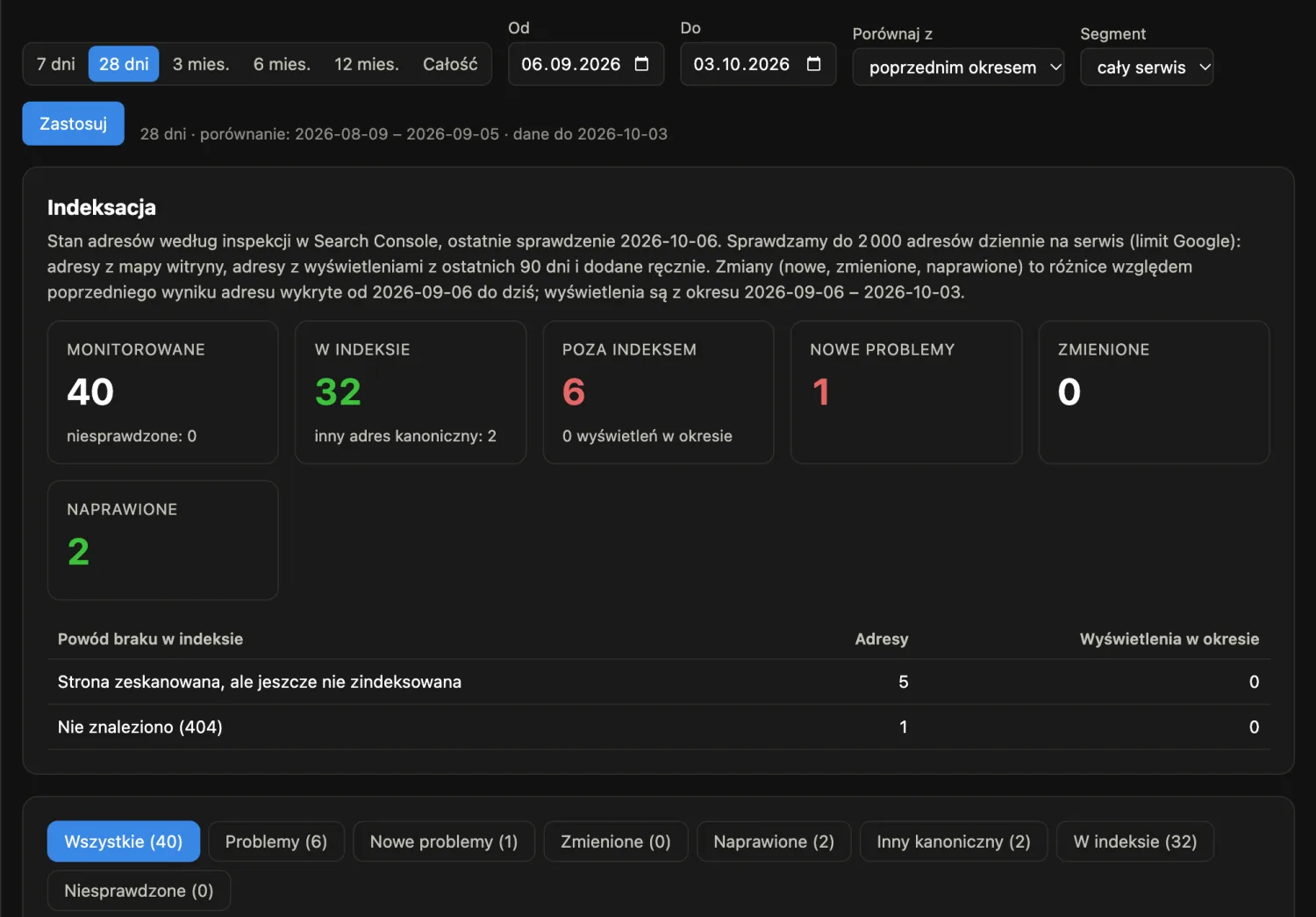Click the Nowe problemy card value 1
The height and width of the screenshot is (917, 1316).
coord(821,391)
